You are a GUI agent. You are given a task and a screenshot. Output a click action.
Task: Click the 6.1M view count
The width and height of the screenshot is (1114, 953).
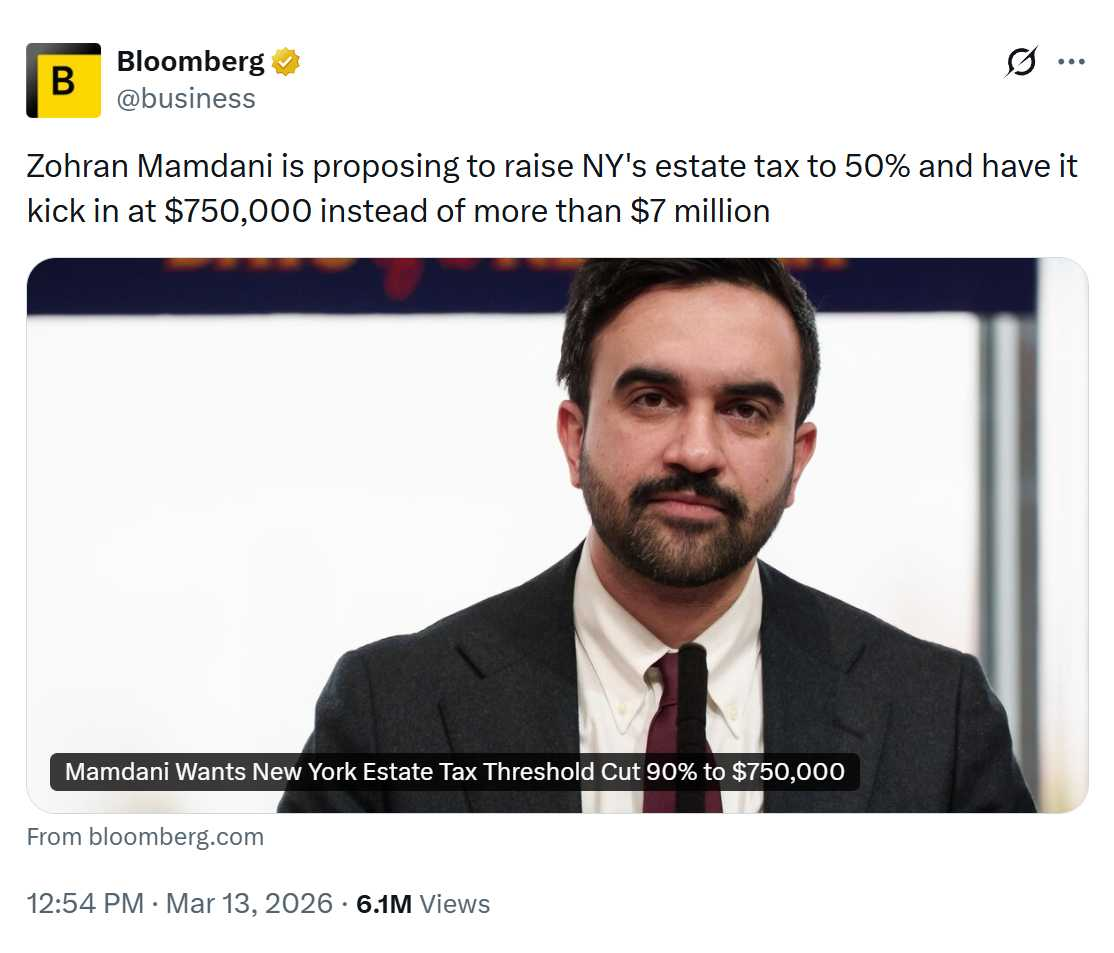point(384,904)
